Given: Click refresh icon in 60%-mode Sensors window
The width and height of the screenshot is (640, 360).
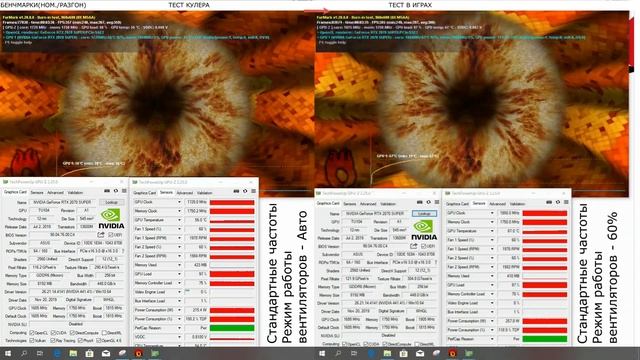Looking at the screenshot, I should (x=558, y=202).
